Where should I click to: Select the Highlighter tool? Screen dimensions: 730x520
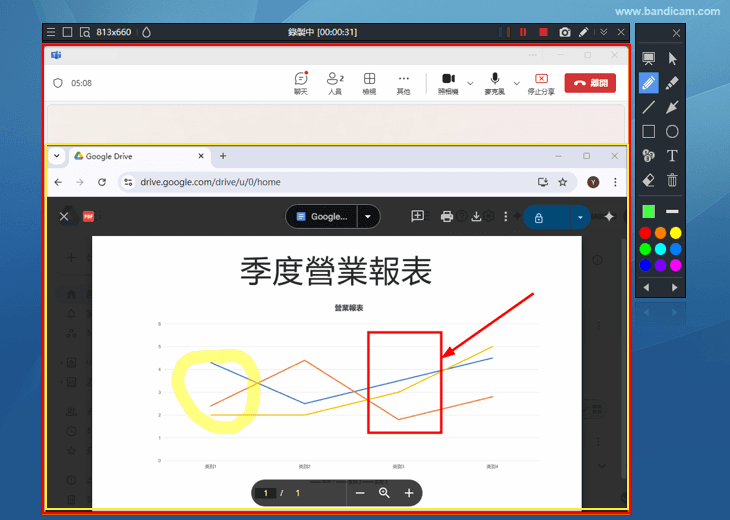(672, 83)
